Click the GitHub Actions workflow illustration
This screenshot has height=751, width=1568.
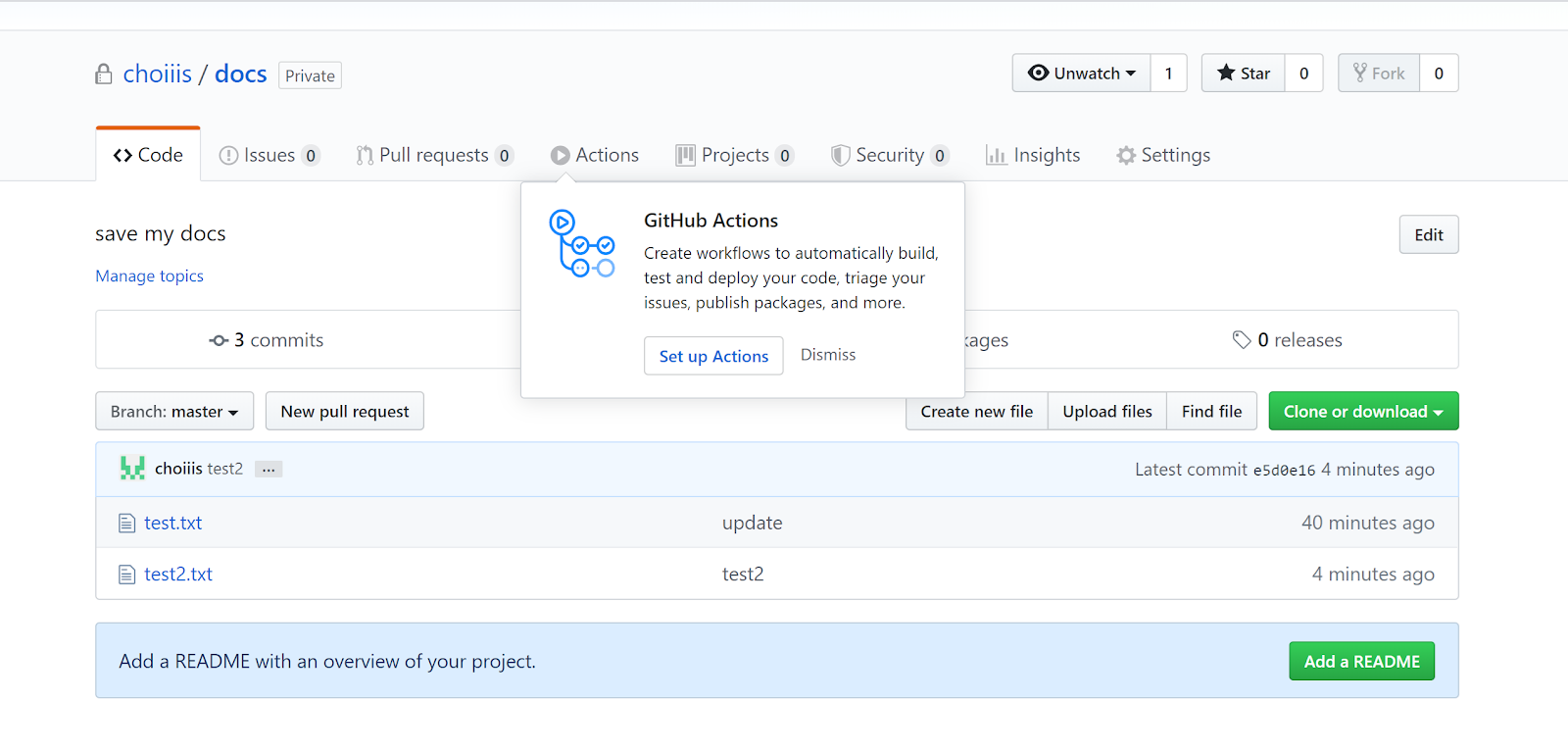(581, 243)
